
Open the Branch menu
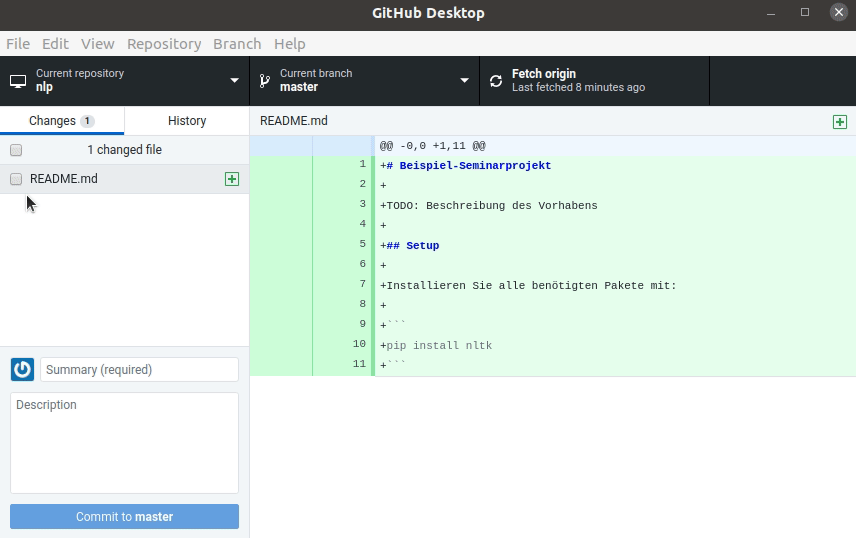tap(237, 44)
